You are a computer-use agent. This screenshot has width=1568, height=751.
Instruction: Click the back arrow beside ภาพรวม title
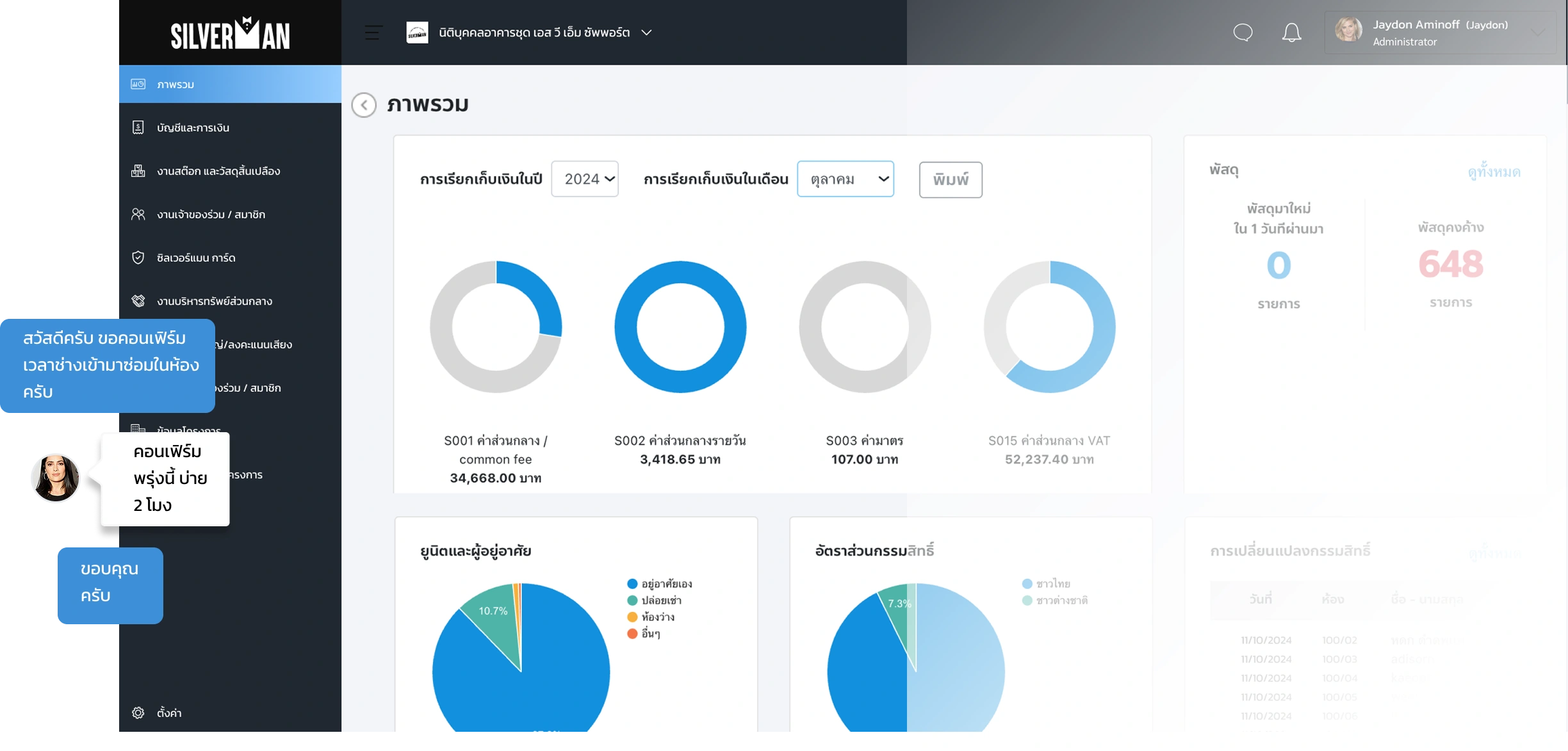[x=364, y=105]
